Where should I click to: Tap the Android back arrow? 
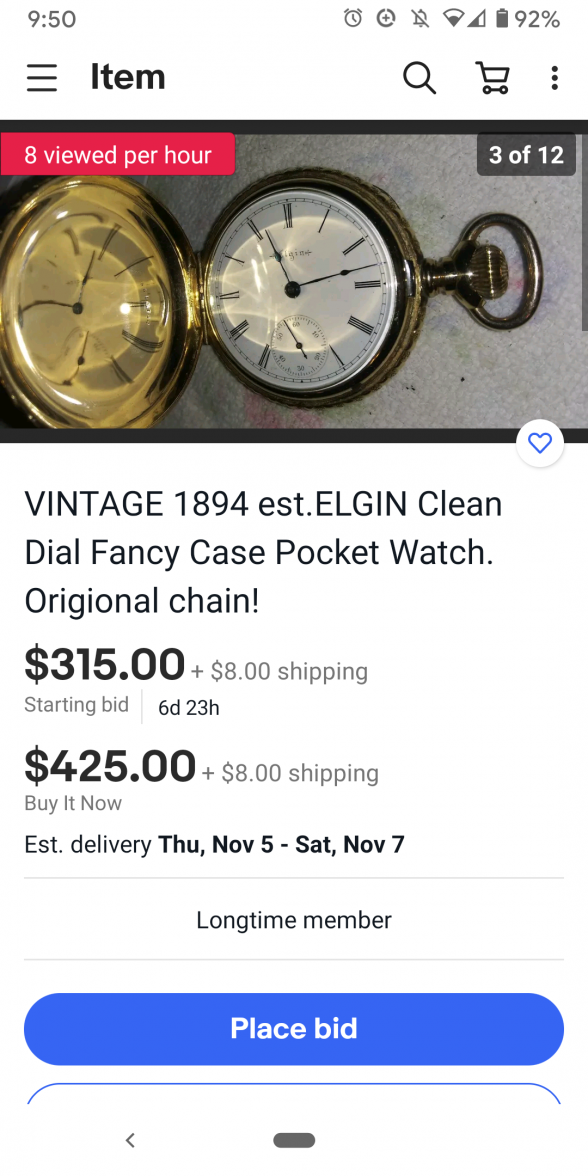[x=130, y=1140]
